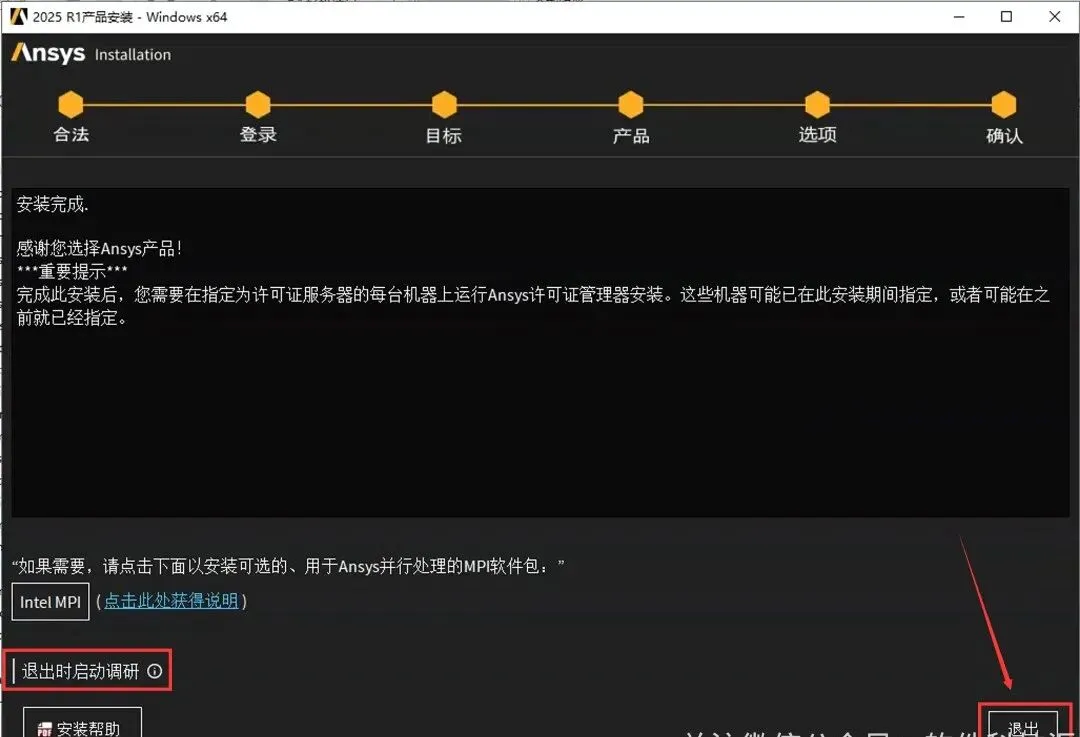
Task: Click the 目标 step hexagon
Action: point(444,105)
